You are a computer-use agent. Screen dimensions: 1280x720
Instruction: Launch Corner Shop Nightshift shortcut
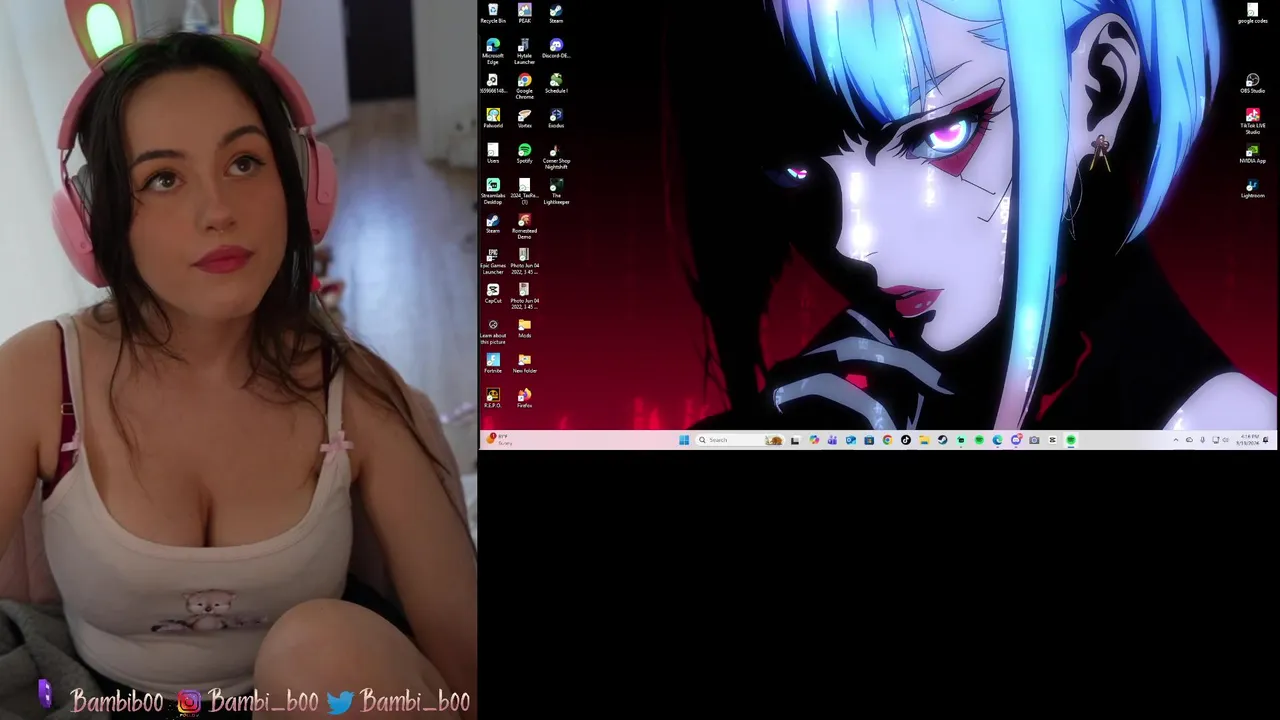[556, 156]
